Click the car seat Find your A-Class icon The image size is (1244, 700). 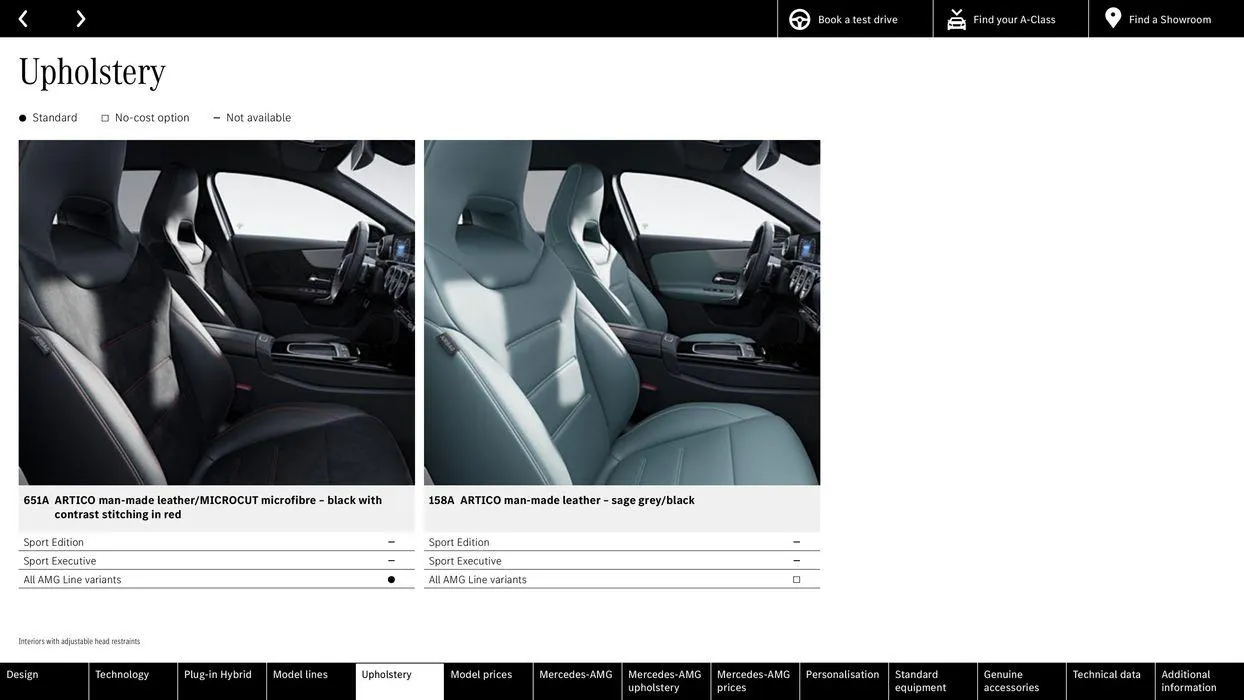pos(956,20)
